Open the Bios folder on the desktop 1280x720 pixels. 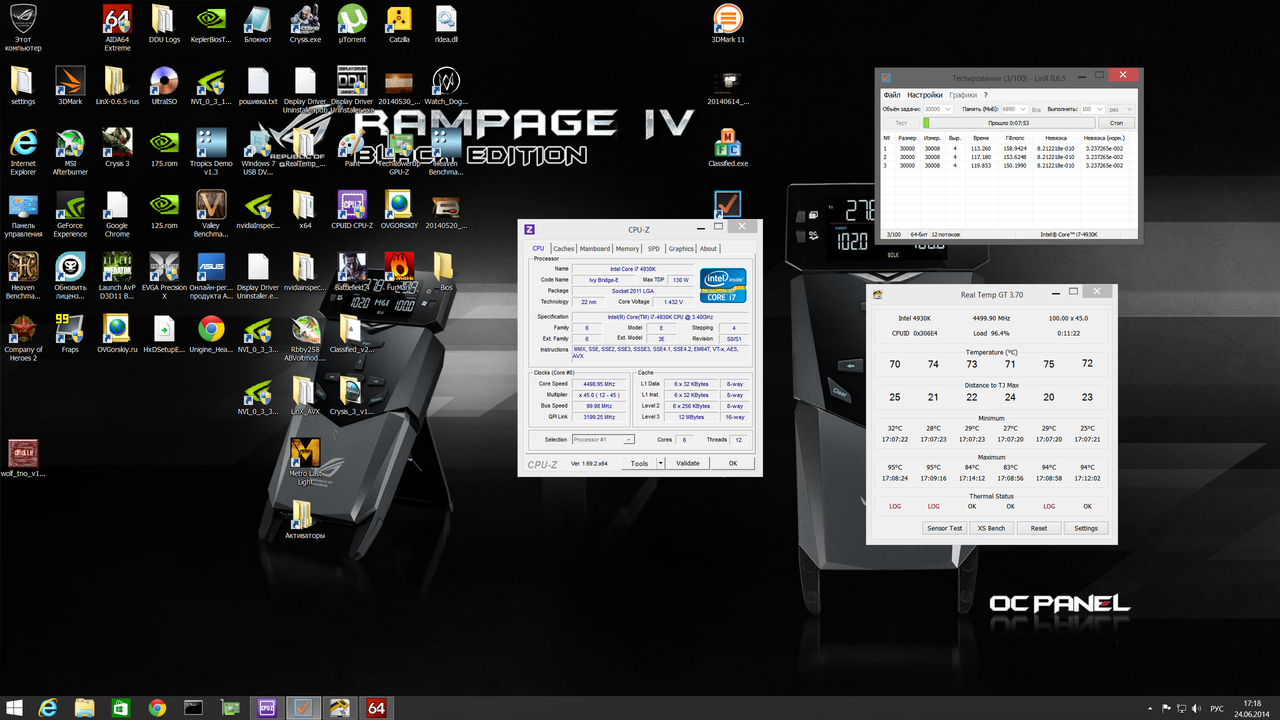coord(445,271)
